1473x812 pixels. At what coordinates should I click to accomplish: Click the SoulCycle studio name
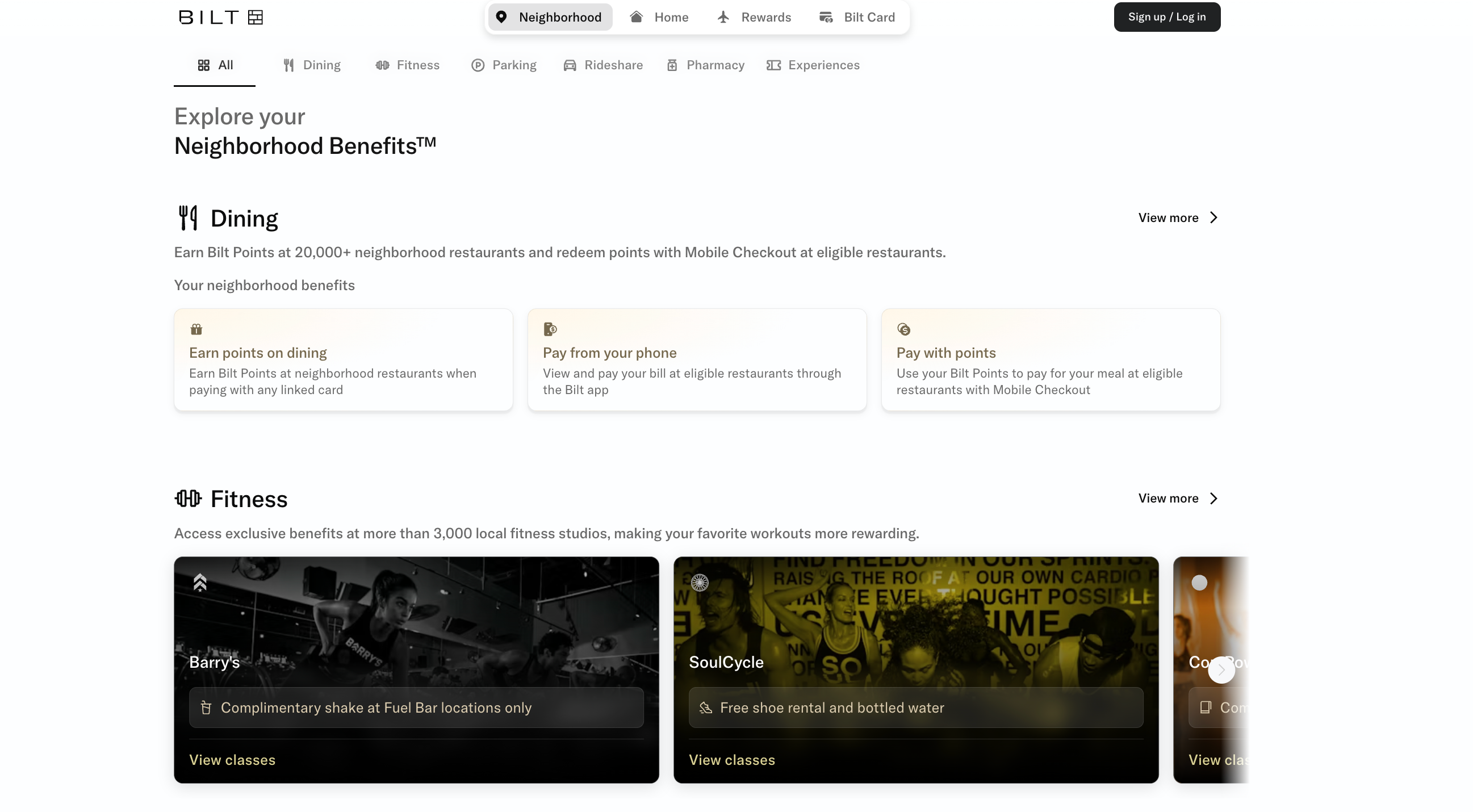click(726, 662)
